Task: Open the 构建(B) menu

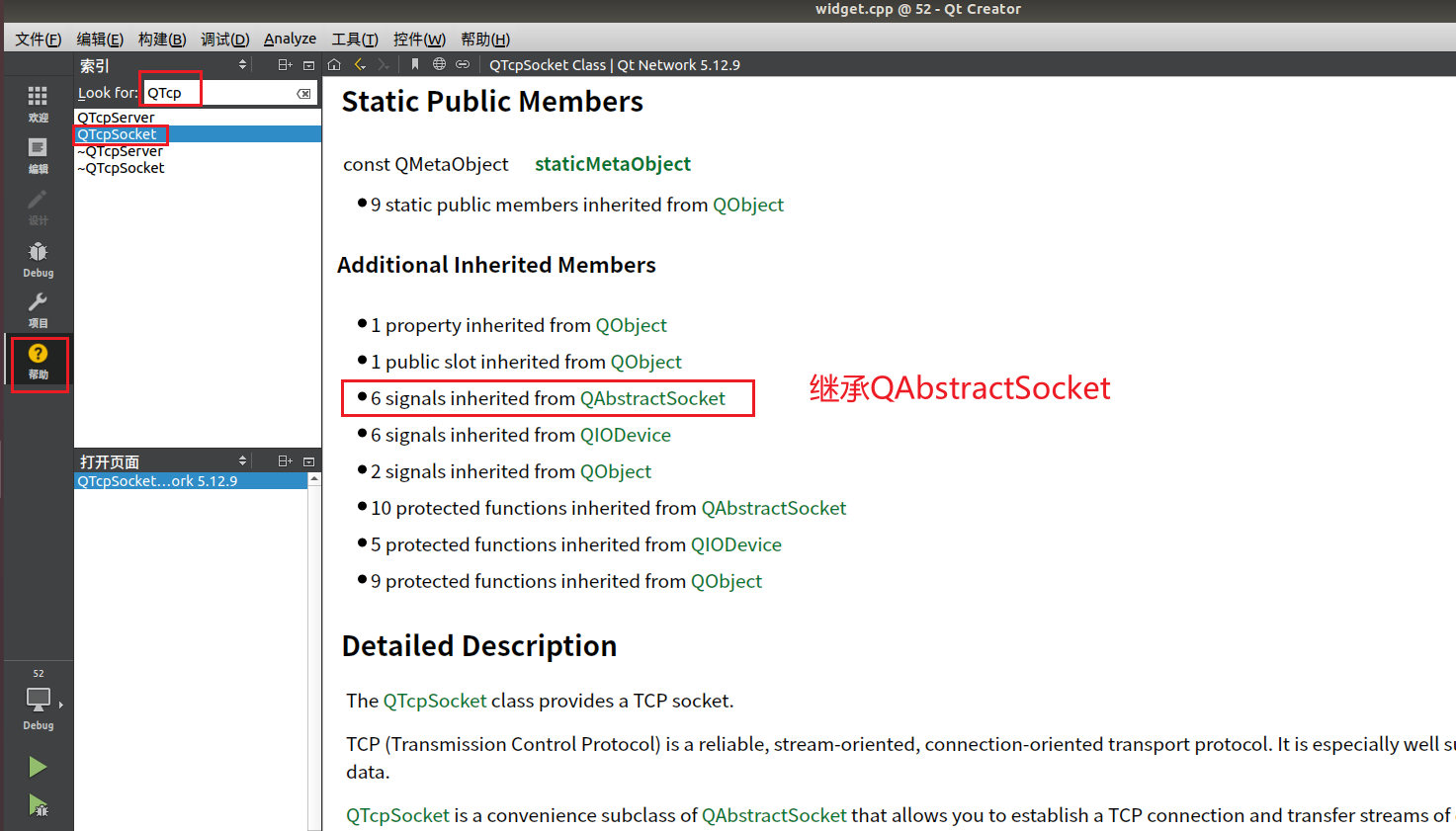Action: point(162,40)
